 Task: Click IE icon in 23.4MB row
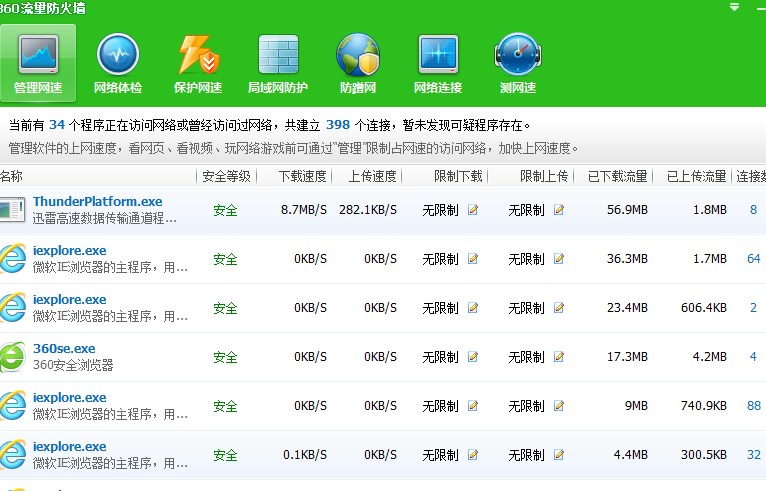click(x=12, y=308)
